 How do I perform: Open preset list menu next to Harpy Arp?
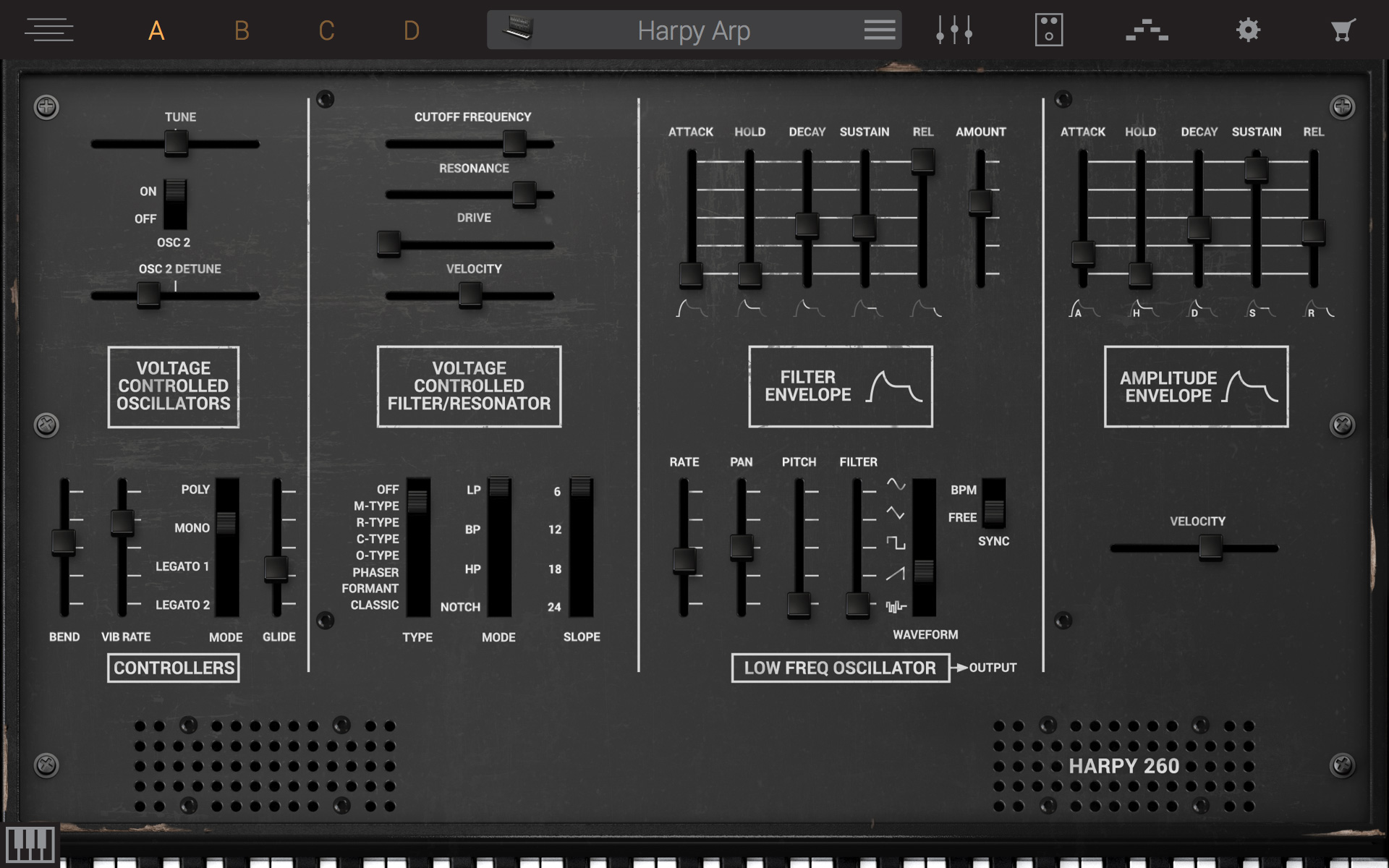point(879,30)
